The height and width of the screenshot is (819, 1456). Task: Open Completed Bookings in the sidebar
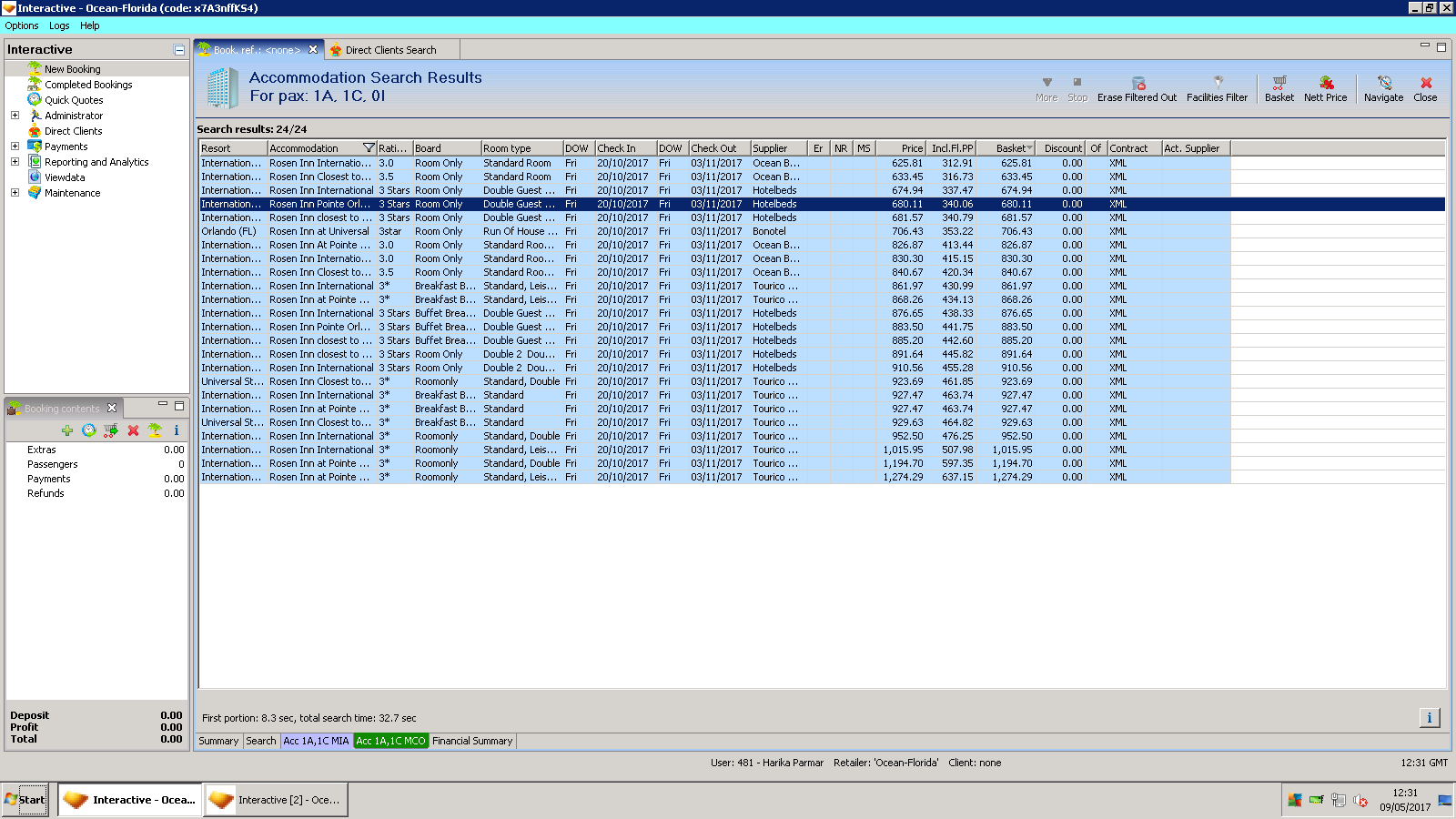pyautogui.click(x=88, y=85)
